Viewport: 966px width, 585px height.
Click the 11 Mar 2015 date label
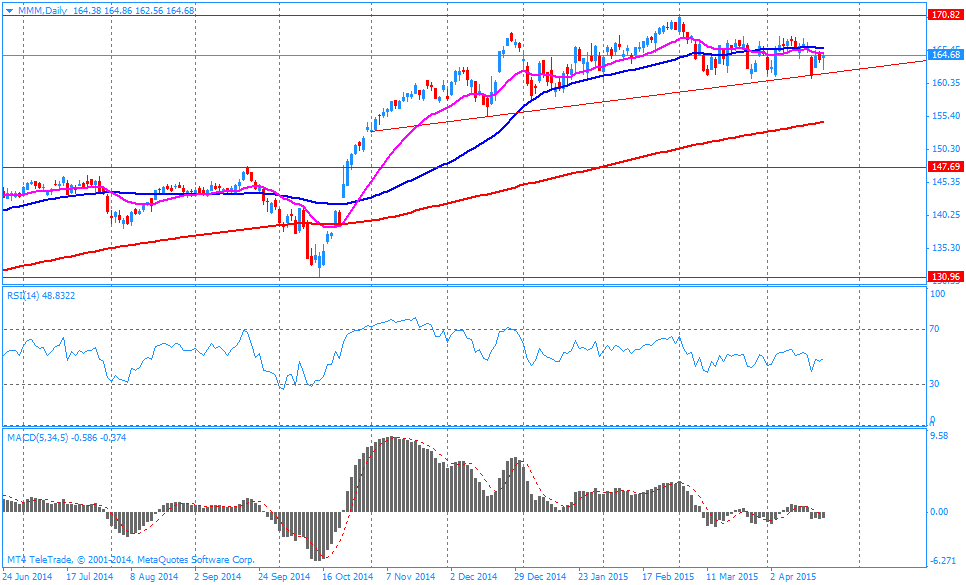733,577
